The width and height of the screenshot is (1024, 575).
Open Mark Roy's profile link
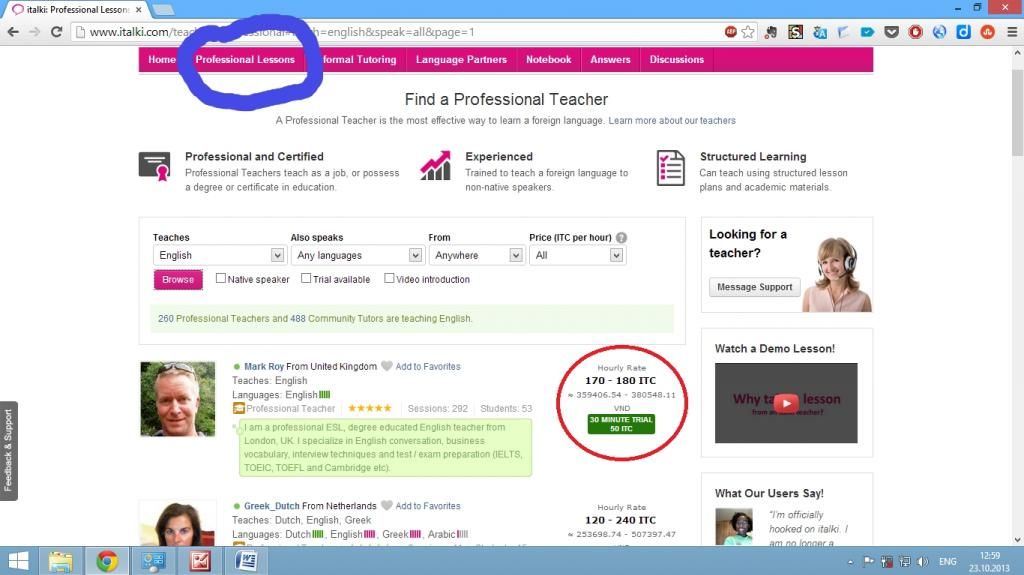click(x=264, y=367)
